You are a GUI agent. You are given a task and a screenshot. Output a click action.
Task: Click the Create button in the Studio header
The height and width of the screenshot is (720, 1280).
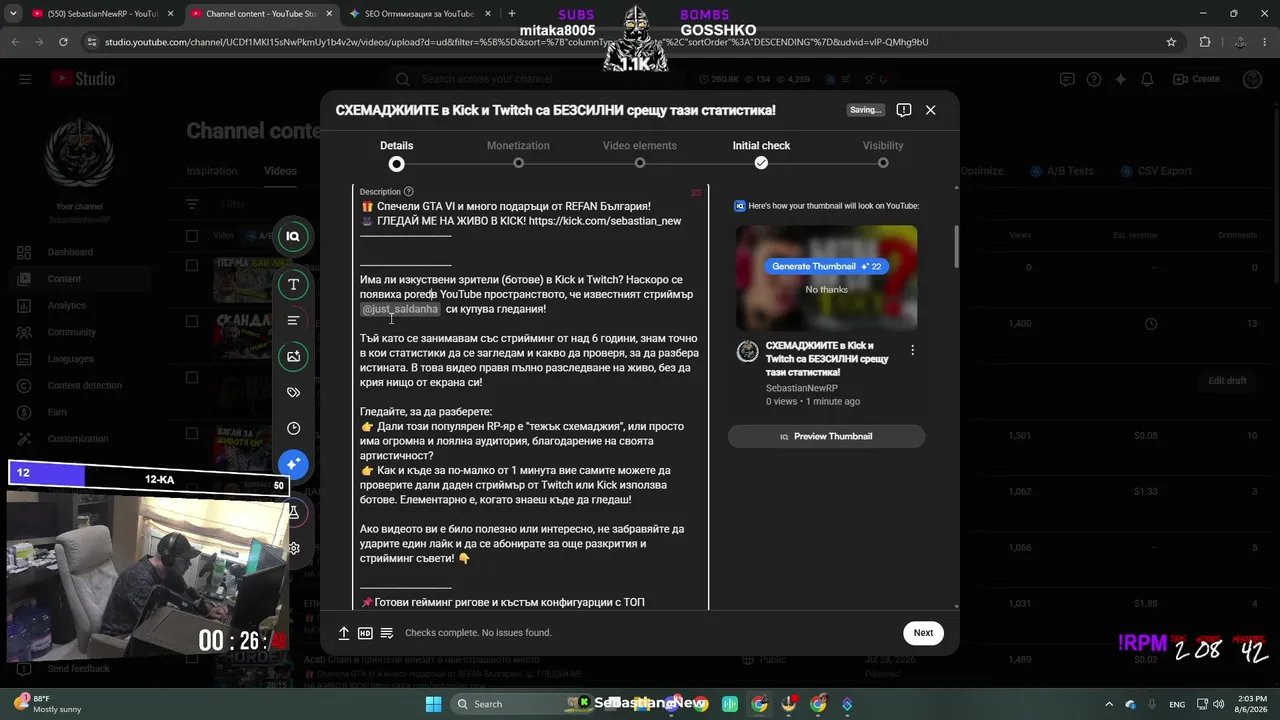[x=1197, y=79]
